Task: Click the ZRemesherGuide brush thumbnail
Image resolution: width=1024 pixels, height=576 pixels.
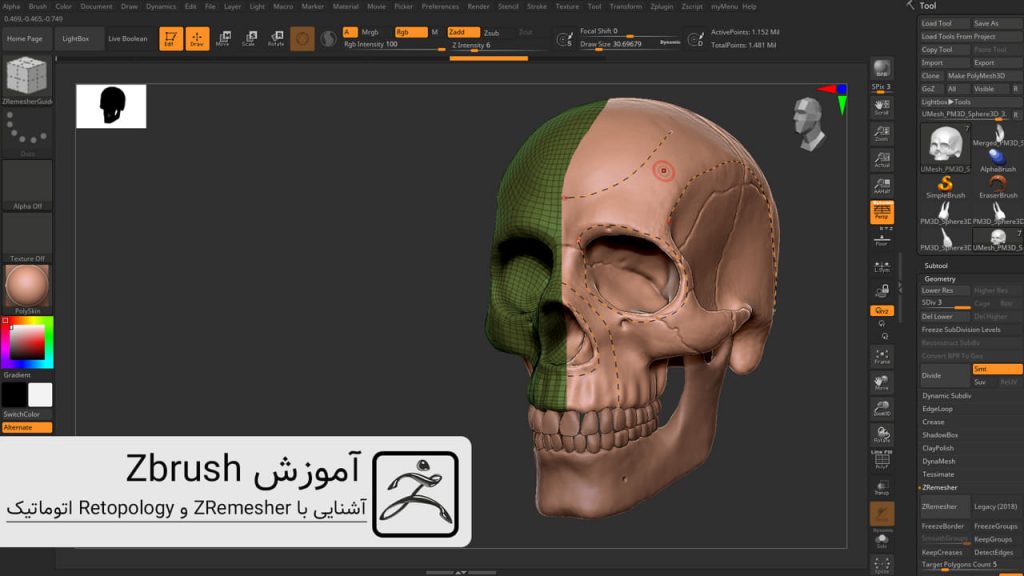Action: tap(27, 80)
